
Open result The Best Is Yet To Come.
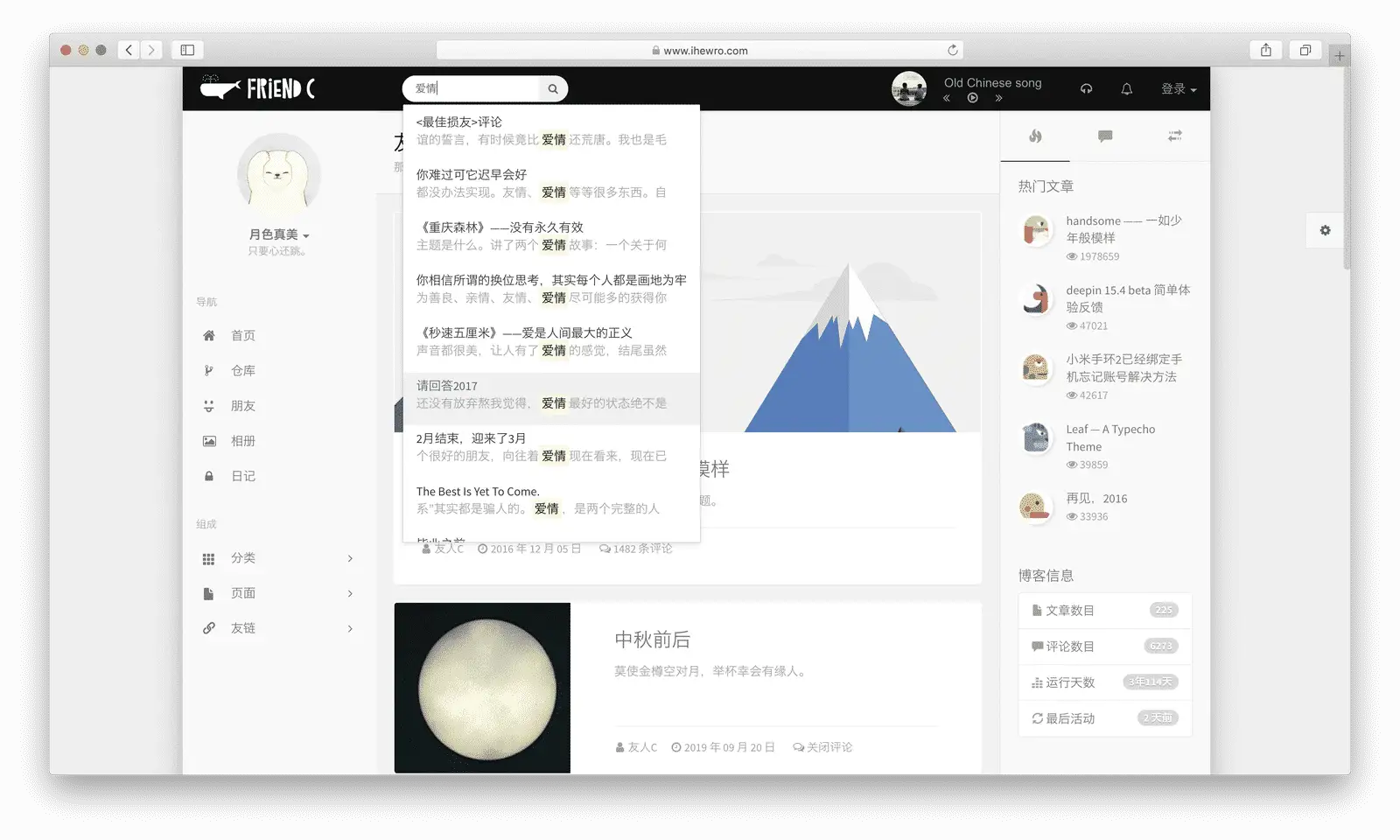tap(551, 500)
